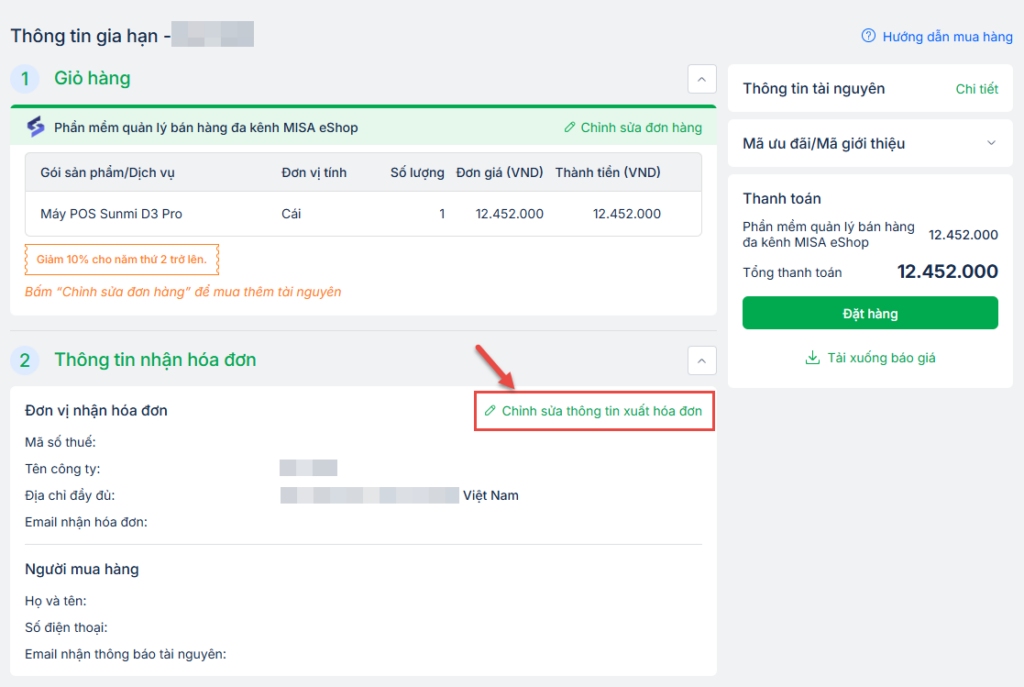This screenshot has width=1024, height=687.
Task: Click the Mã số thuế label
Action: point(60,442)
